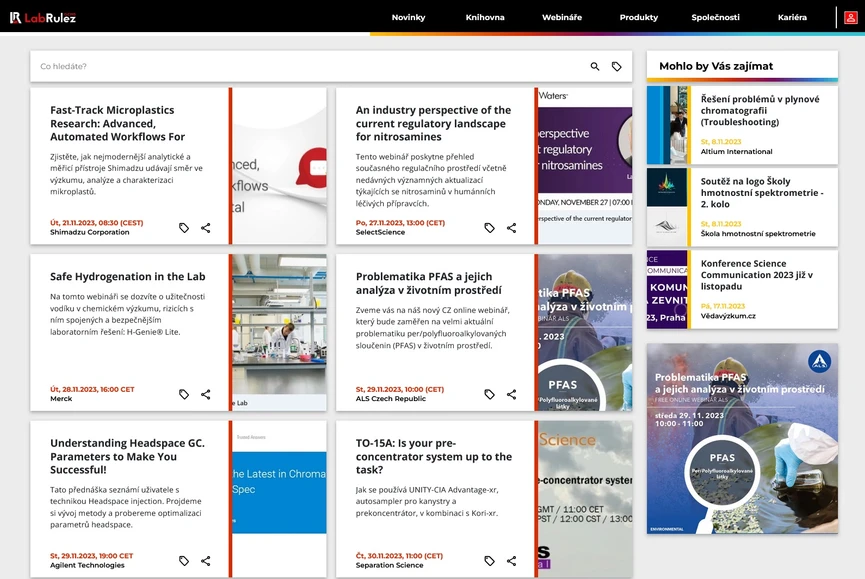Screen dimensions: 865x579
Task: Open tag icon on the nitrosamines webinar card
Action: 489,227
